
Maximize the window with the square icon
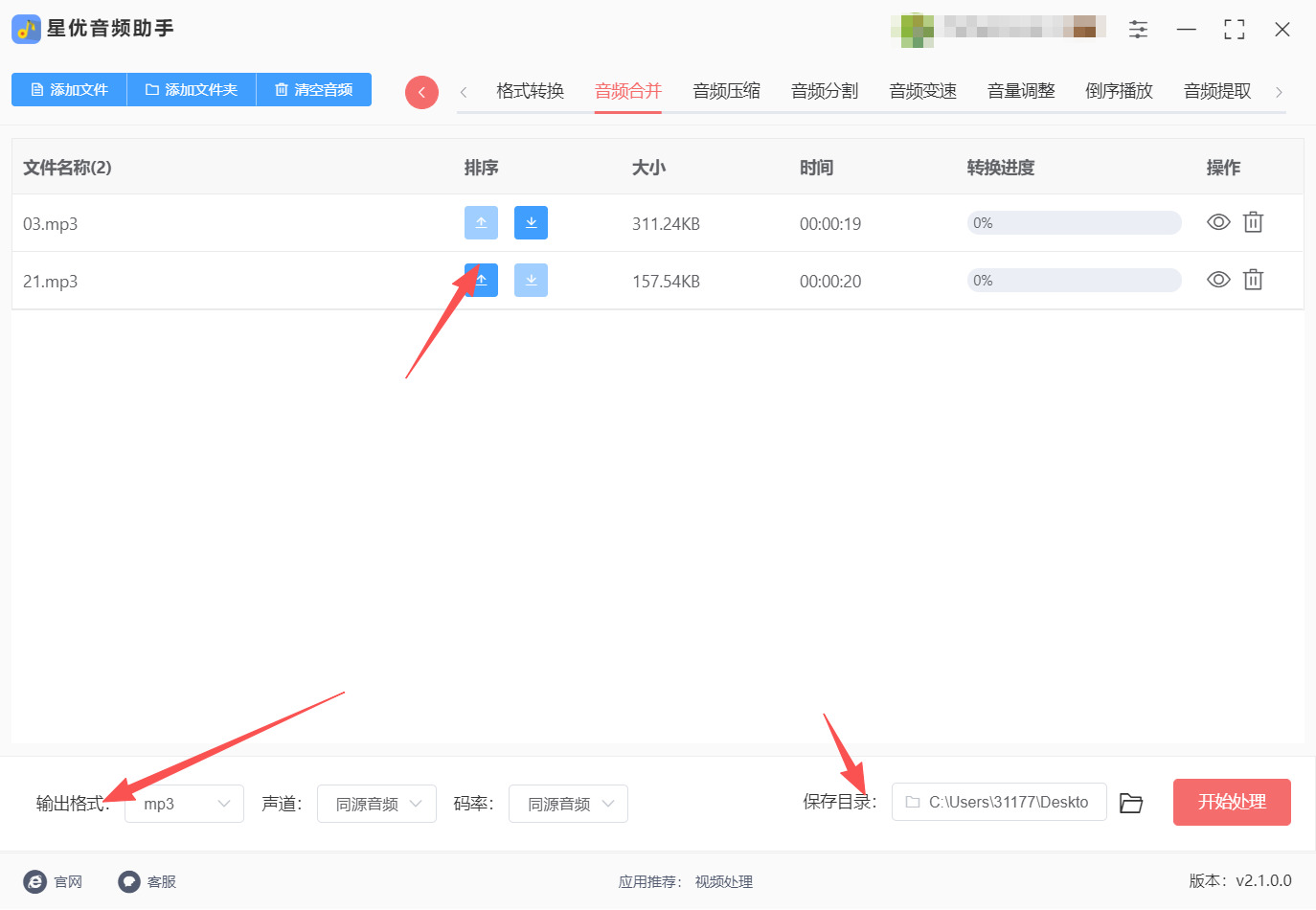pos(1235,30)
